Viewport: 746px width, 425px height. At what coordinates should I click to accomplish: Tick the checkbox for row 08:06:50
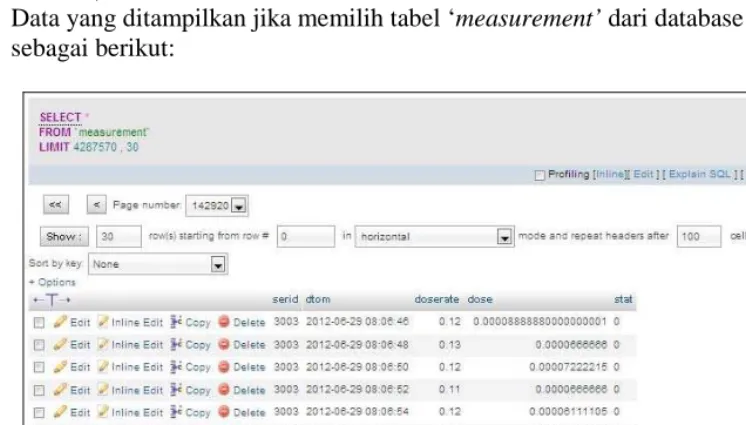[x=39, y=367]
